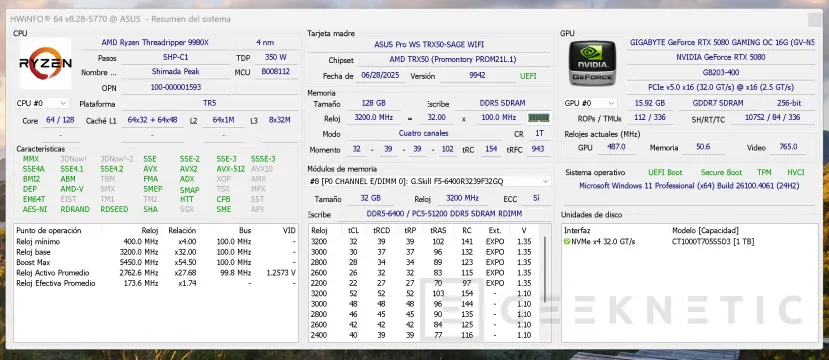Viewport: 829px width, 360px height.
Task: Open the GPU #0 selector dropdown
Action: click(590, 103)
